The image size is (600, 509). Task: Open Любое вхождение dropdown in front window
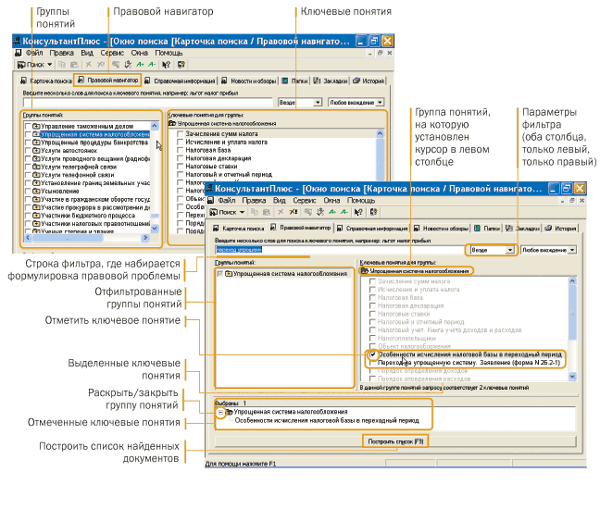point(572,250)
